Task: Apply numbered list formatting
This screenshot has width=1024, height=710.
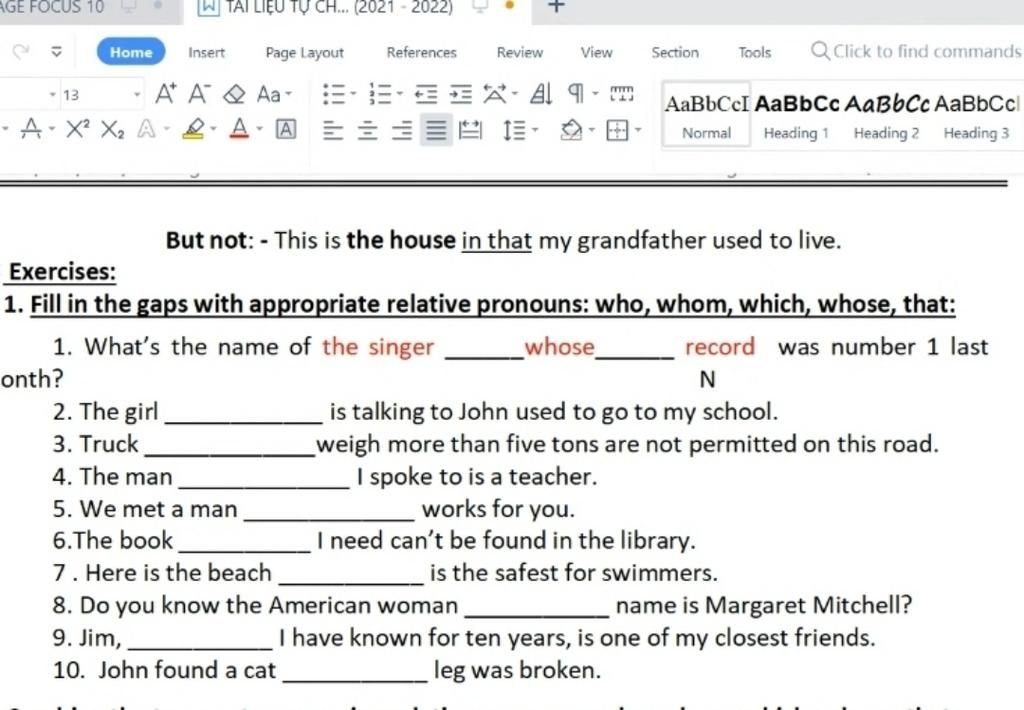Action: [x=380, y=94]
